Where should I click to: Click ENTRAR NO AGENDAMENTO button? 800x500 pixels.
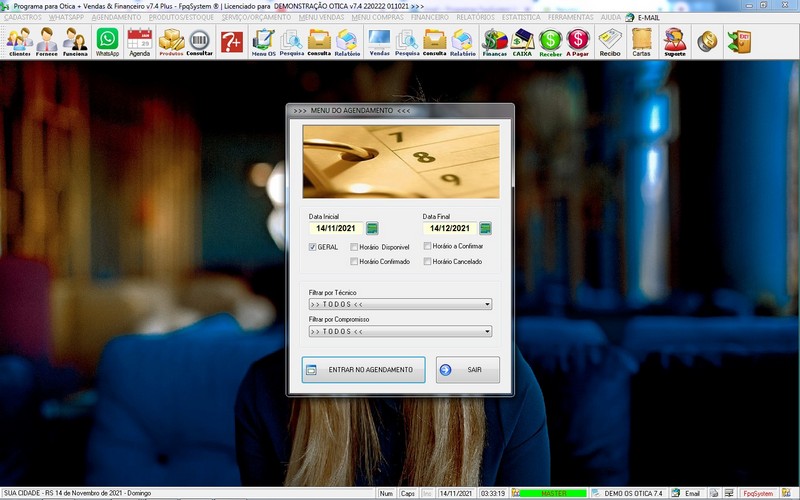(363, 370)
